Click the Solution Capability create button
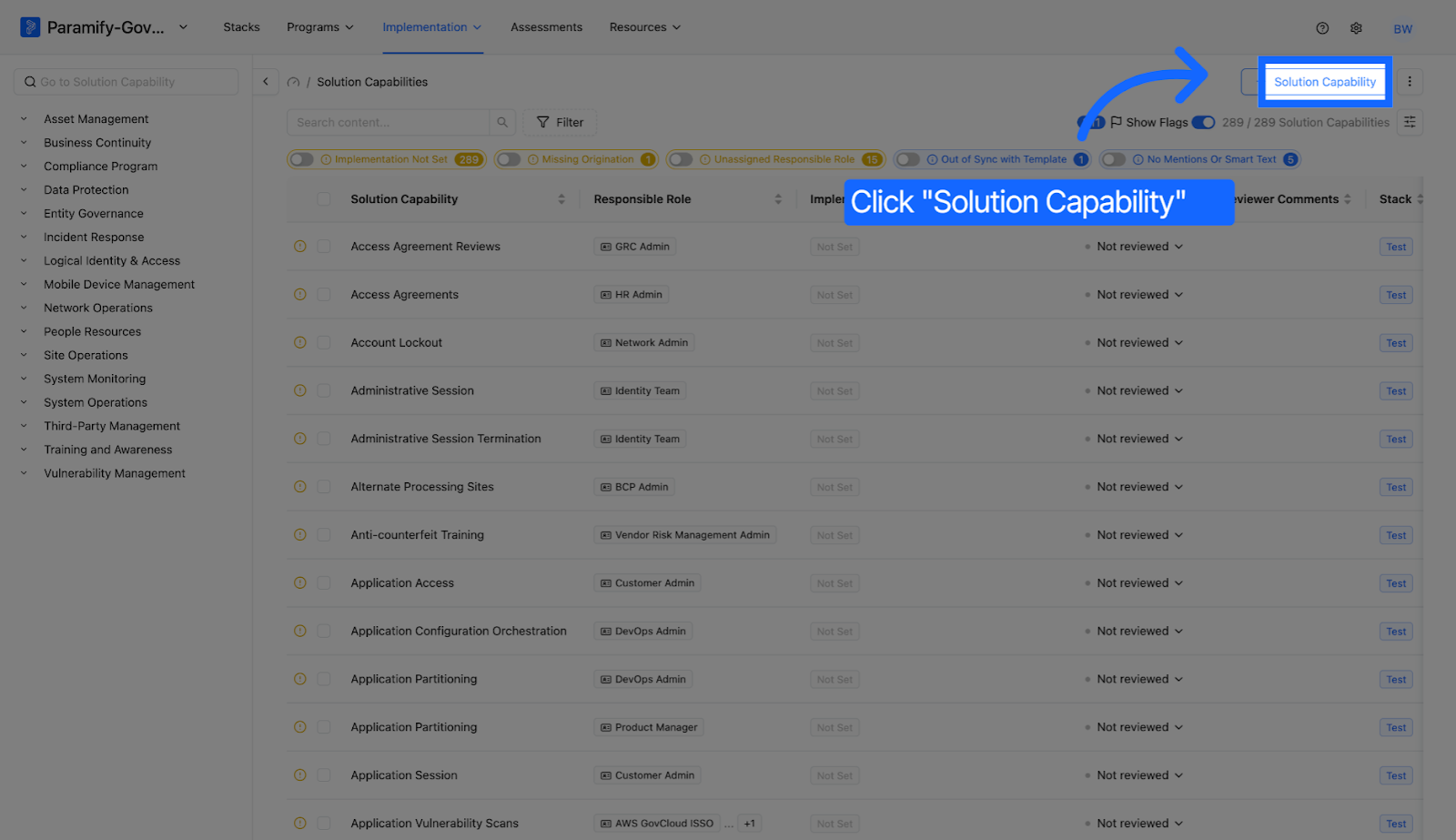The width and height of the screenshot is (1456, 840). click(x=1325, y=82)
